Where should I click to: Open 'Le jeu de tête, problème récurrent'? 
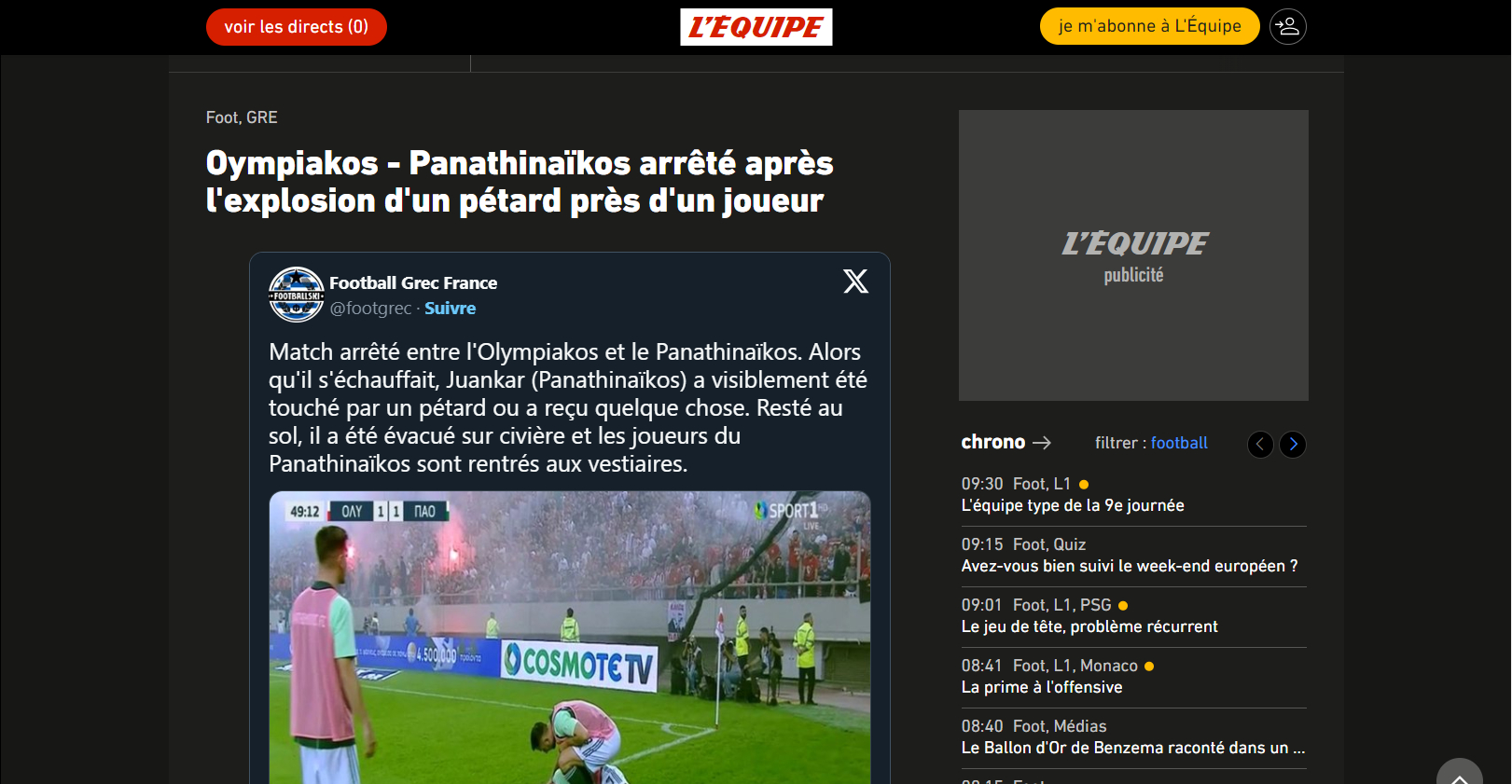1089,626
